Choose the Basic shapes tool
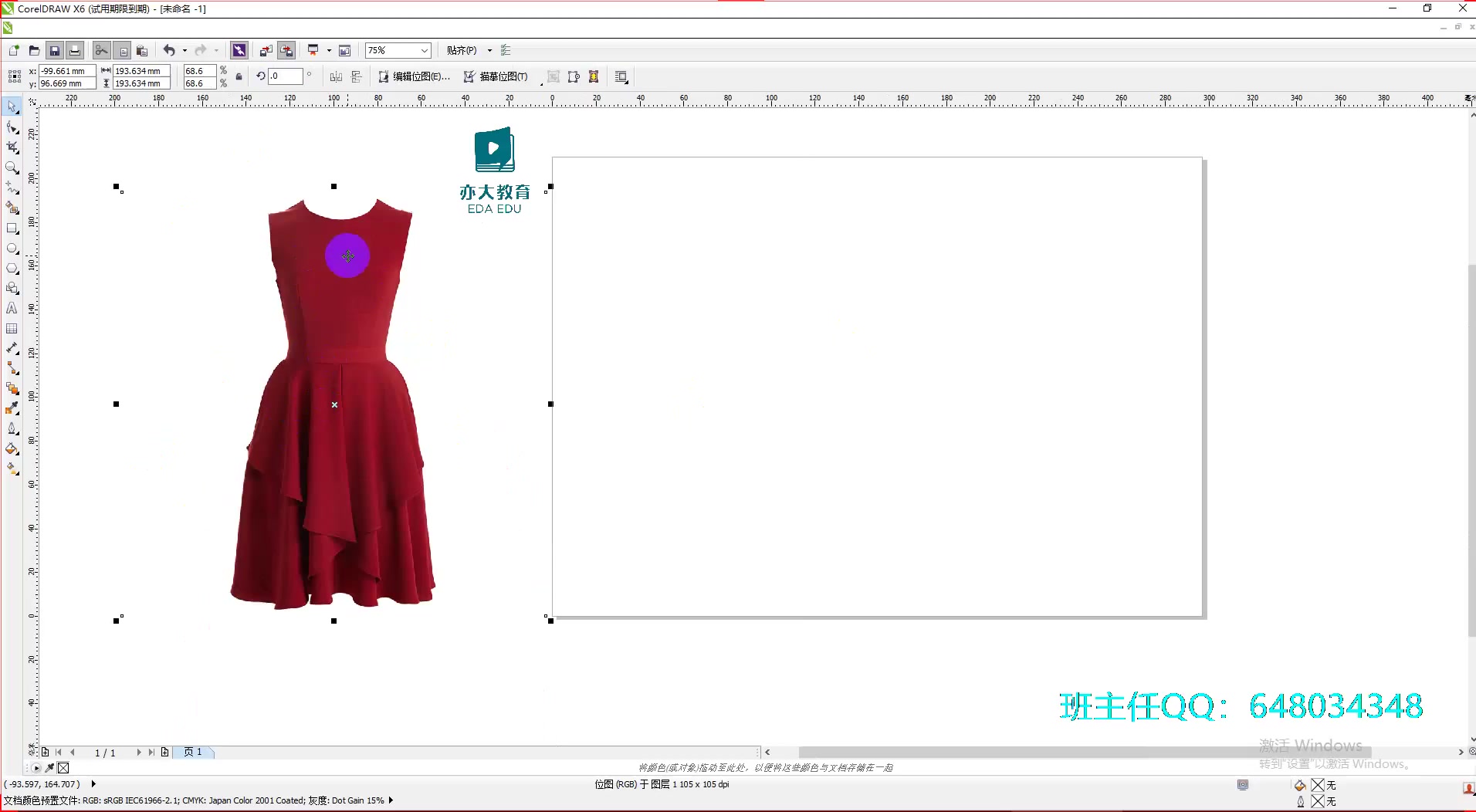The width and height of the screenshot is (1476, 812). [12, 288]
